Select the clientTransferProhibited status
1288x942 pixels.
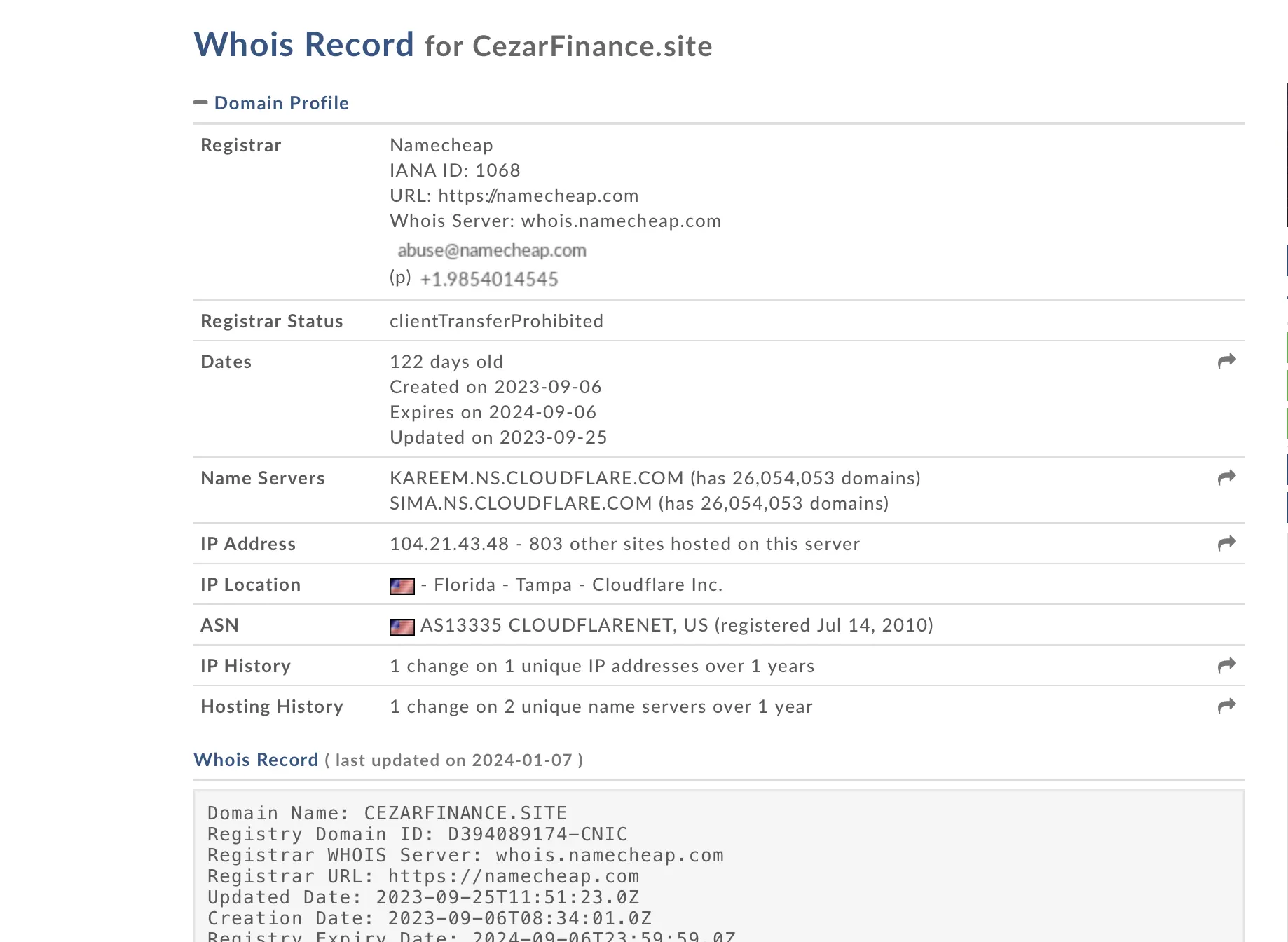point(497,321)
